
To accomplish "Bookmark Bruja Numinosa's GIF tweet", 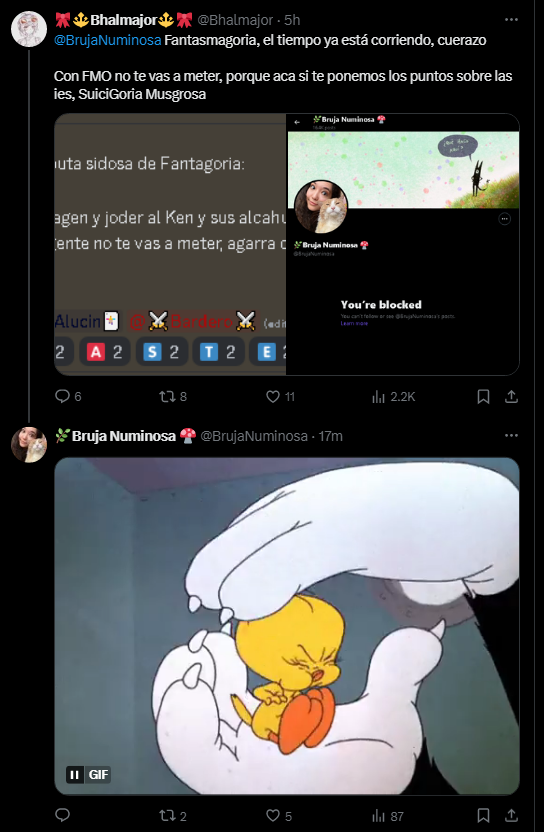I will [483, 816].
